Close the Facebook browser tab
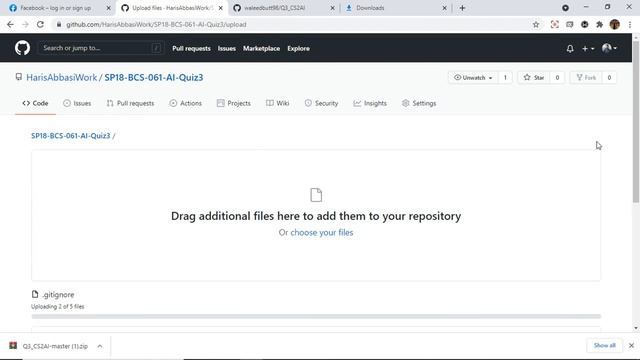640x360 pixels. [x=109, y=8]
